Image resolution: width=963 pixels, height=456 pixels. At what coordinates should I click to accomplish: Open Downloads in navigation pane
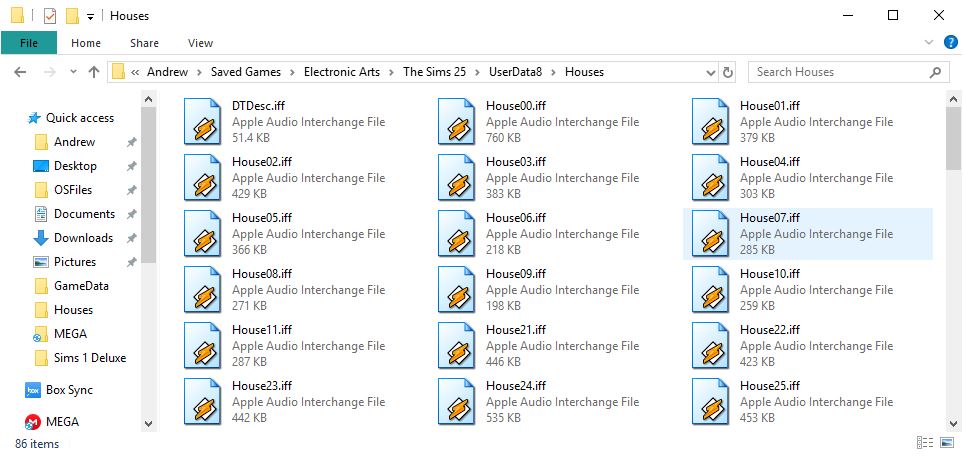click(84, 238)
